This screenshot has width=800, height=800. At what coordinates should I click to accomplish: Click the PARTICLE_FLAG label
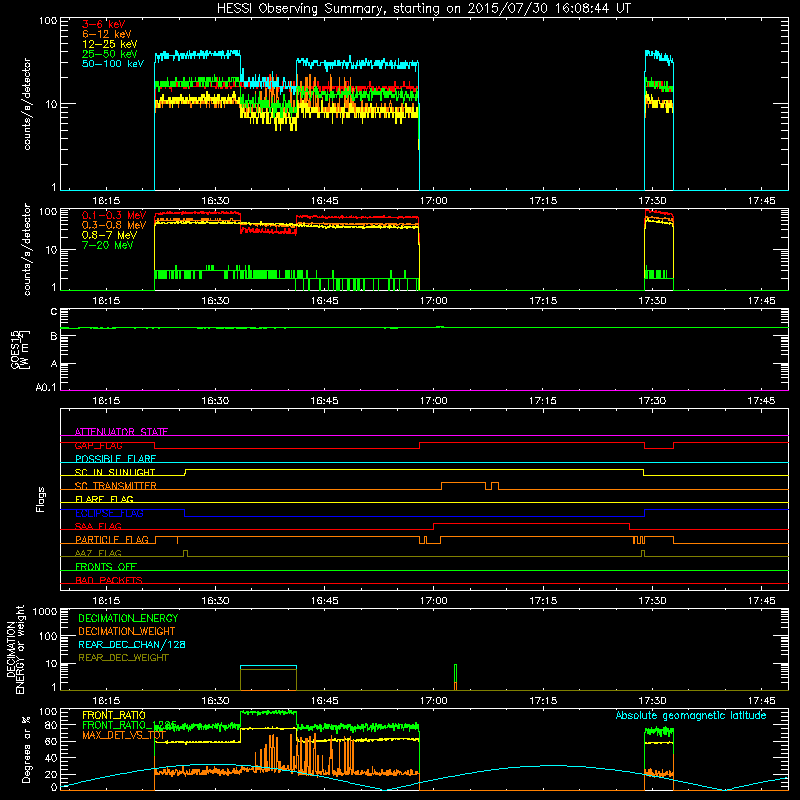[112, 540]
